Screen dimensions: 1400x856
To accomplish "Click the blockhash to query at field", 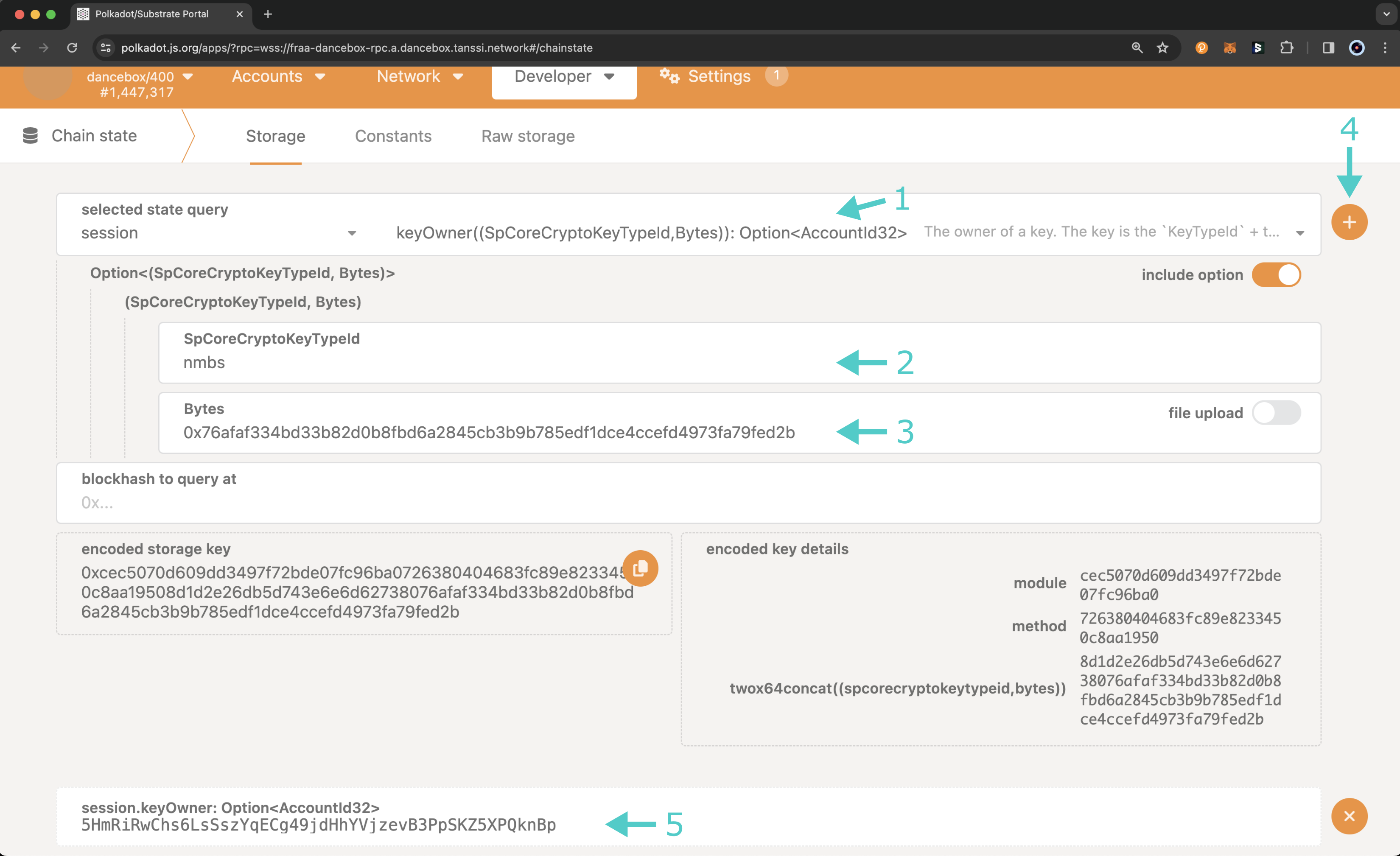I will 689,493.
